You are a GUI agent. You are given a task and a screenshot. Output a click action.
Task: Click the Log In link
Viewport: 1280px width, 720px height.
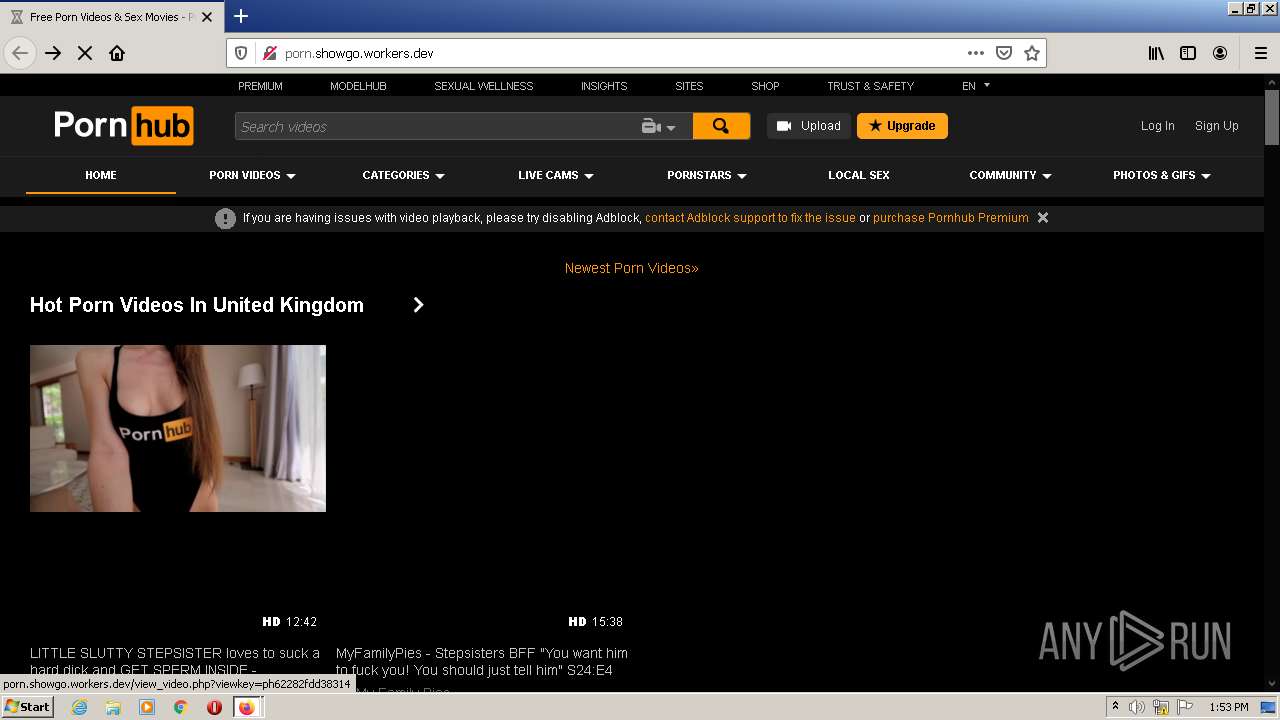pos(1157,126)
